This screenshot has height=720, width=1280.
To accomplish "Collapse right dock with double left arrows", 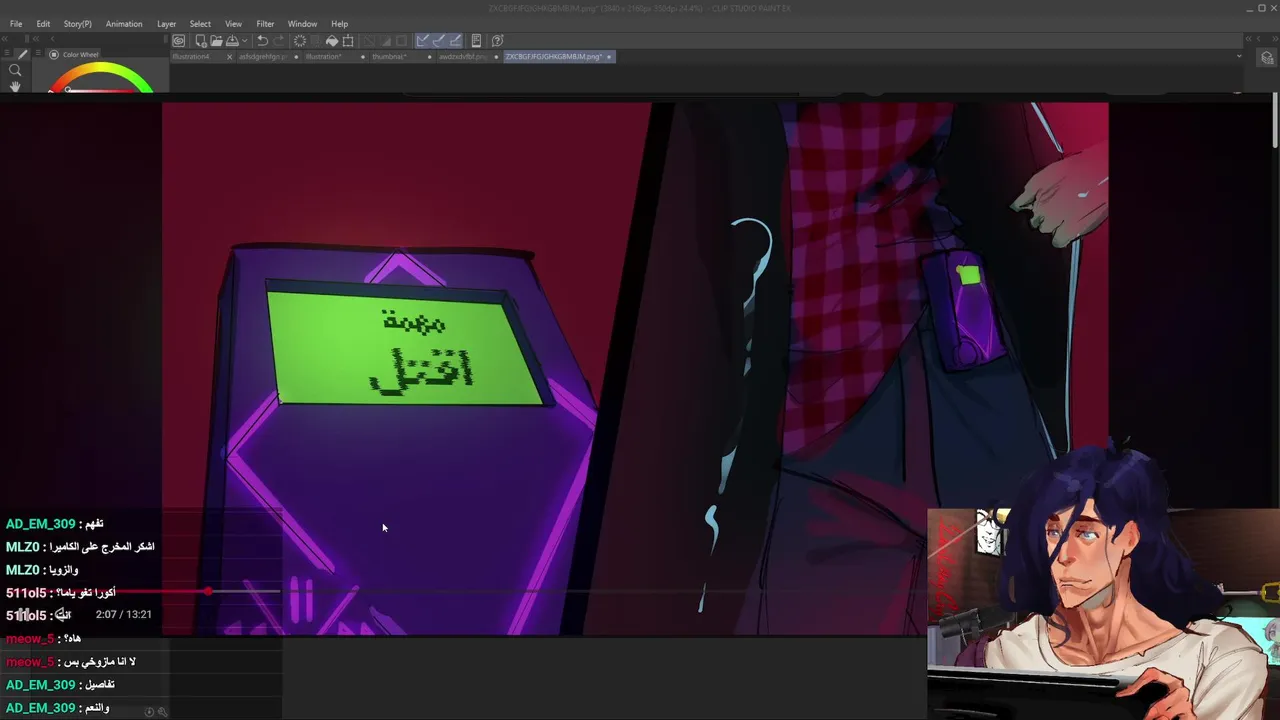I will tap(1251, 39).
